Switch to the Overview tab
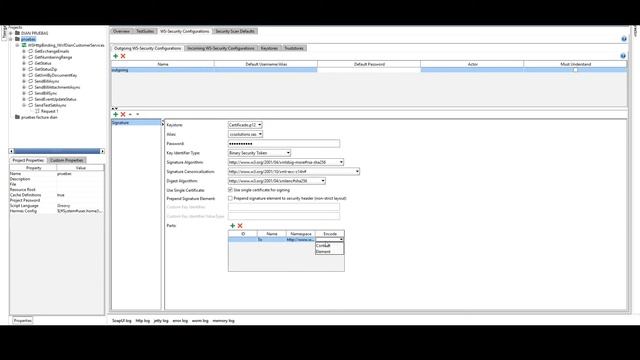 pyautogui.click(x=121, y=31)
